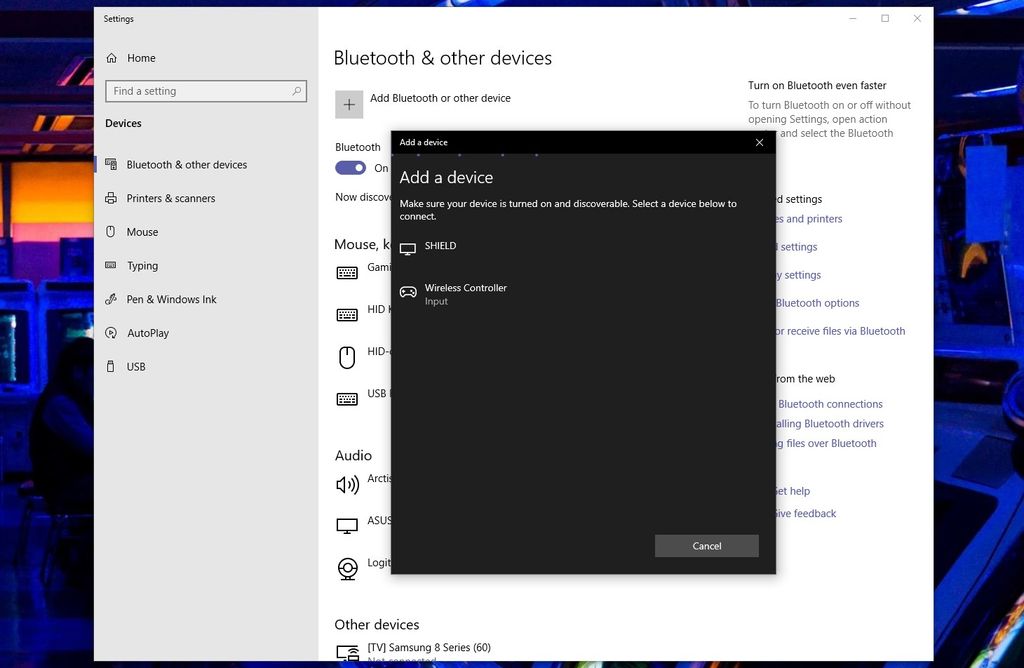1024x668 pixels.
Task: Open More Bluetooth options link
Action: [x=817, y=303]
